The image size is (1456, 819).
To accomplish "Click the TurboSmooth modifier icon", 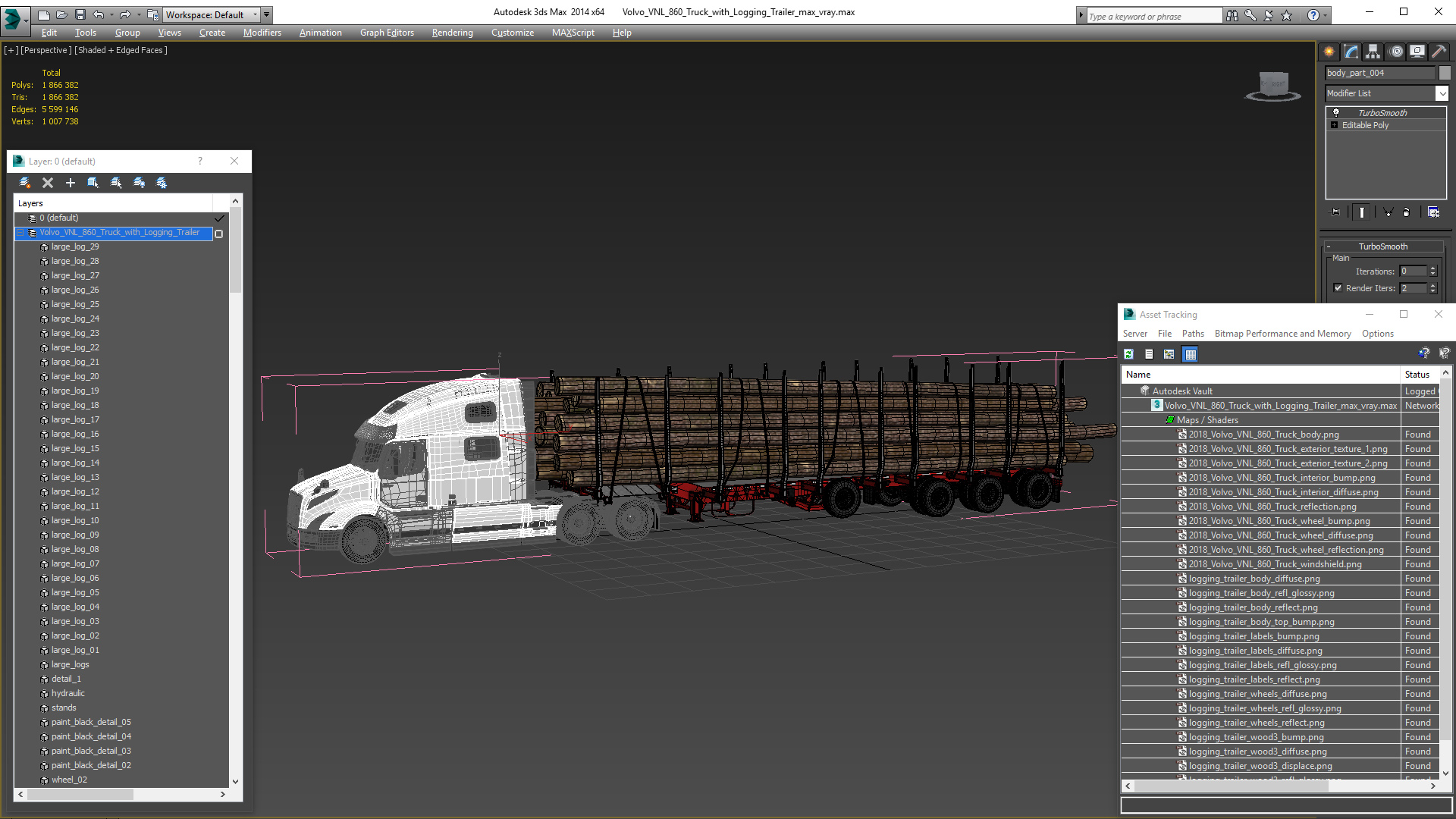I will point(1335,112).
